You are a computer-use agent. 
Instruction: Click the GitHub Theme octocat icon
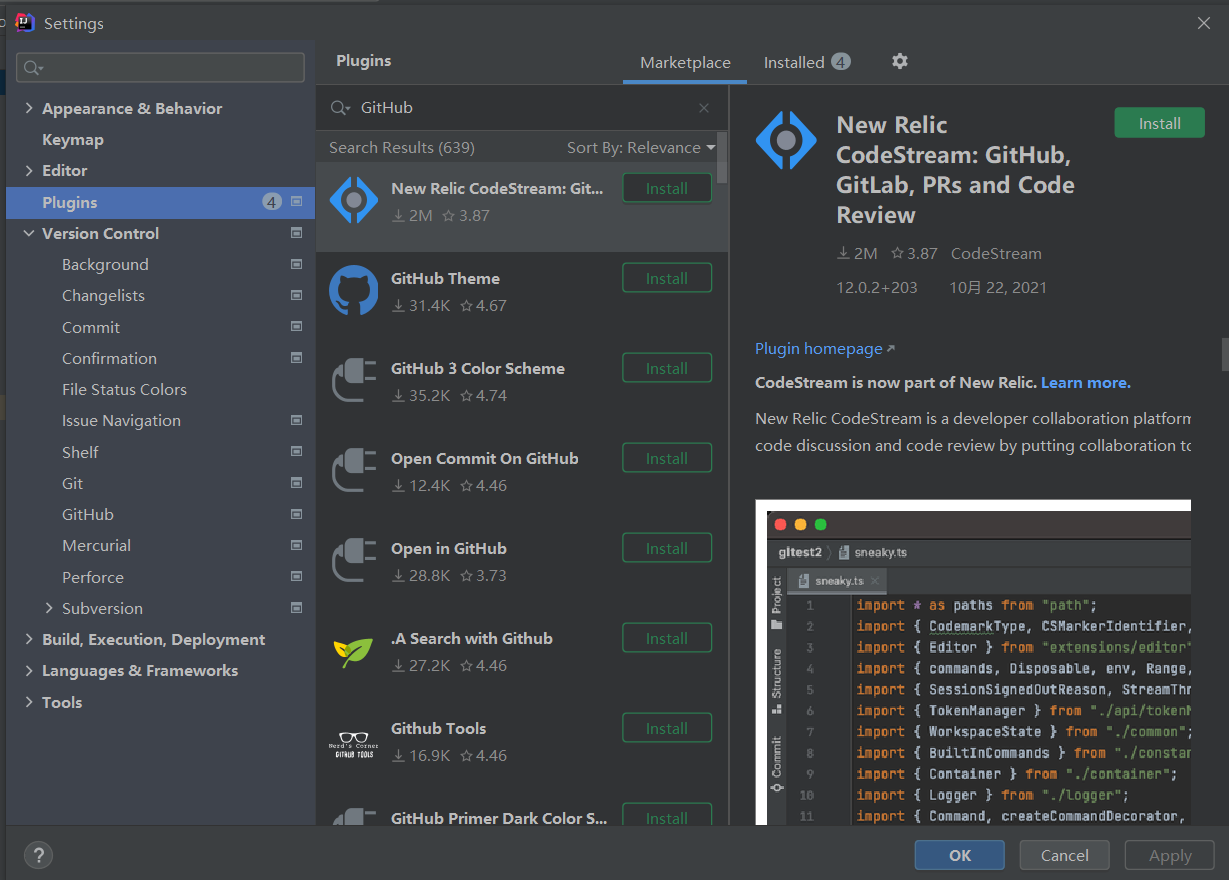pos(354,290)
